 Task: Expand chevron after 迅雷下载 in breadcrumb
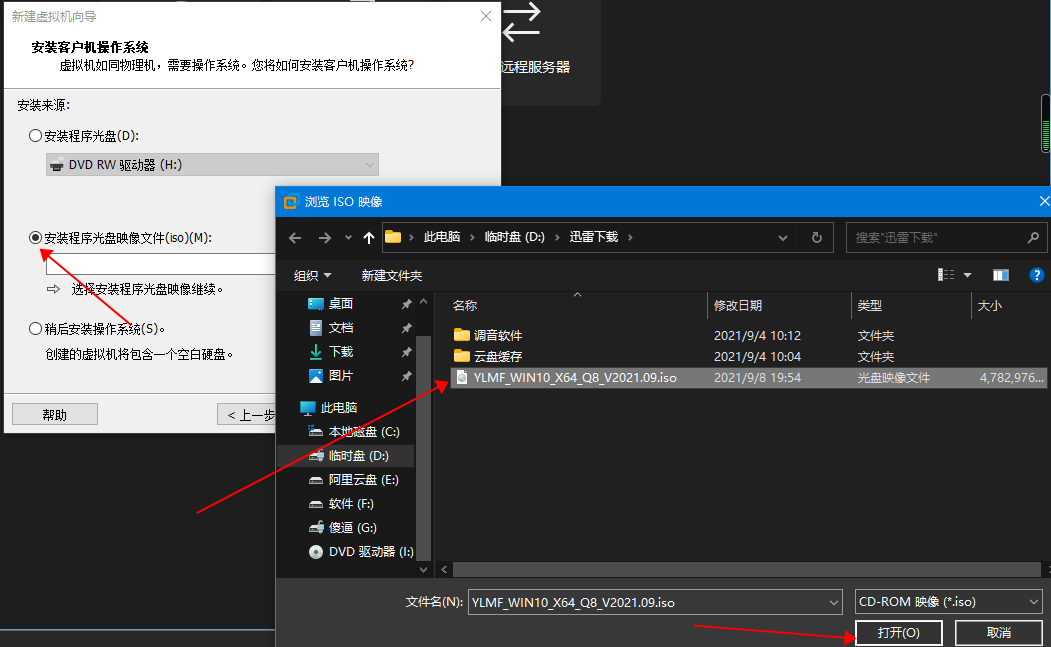(x=630, y=237)
